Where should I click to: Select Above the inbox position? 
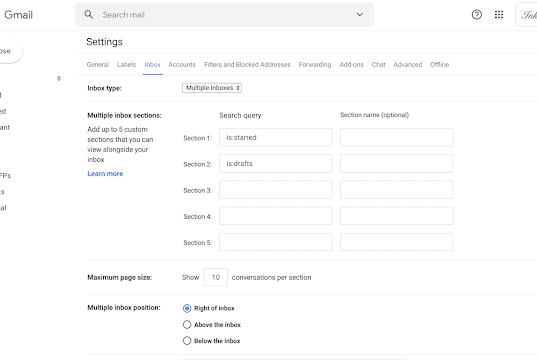(x=187, y=324)
